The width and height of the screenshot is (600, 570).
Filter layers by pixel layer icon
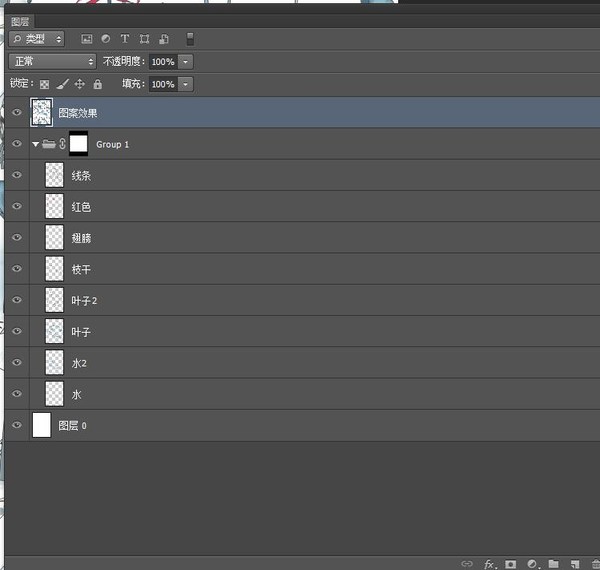click(x=87, y=39)
